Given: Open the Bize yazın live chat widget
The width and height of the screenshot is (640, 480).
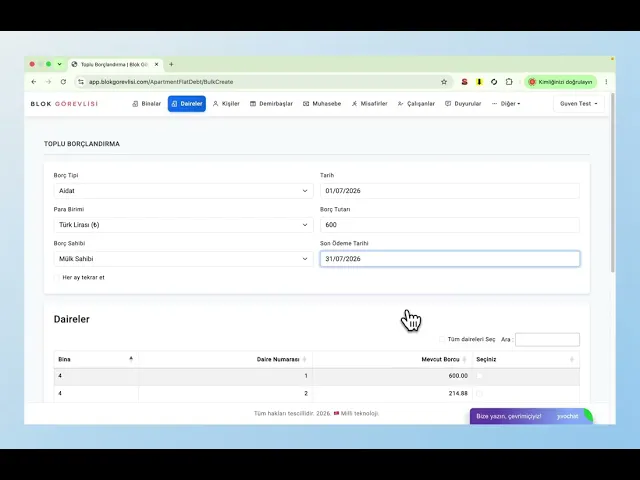Looking at the screenshot, I should (531, 416).
